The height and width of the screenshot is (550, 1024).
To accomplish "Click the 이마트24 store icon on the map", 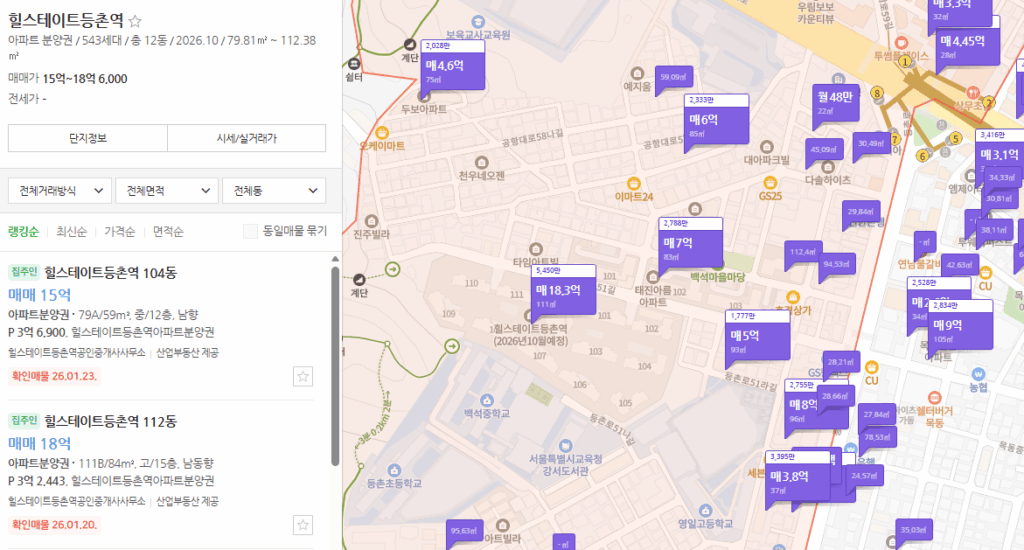I will (x=633, y=182).
